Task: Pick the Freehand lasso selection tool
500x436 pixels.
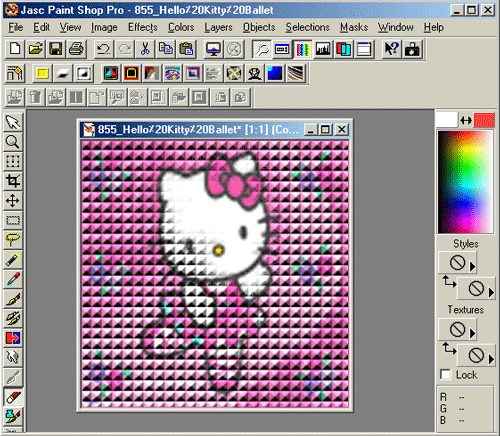Action: pos(13,240)
